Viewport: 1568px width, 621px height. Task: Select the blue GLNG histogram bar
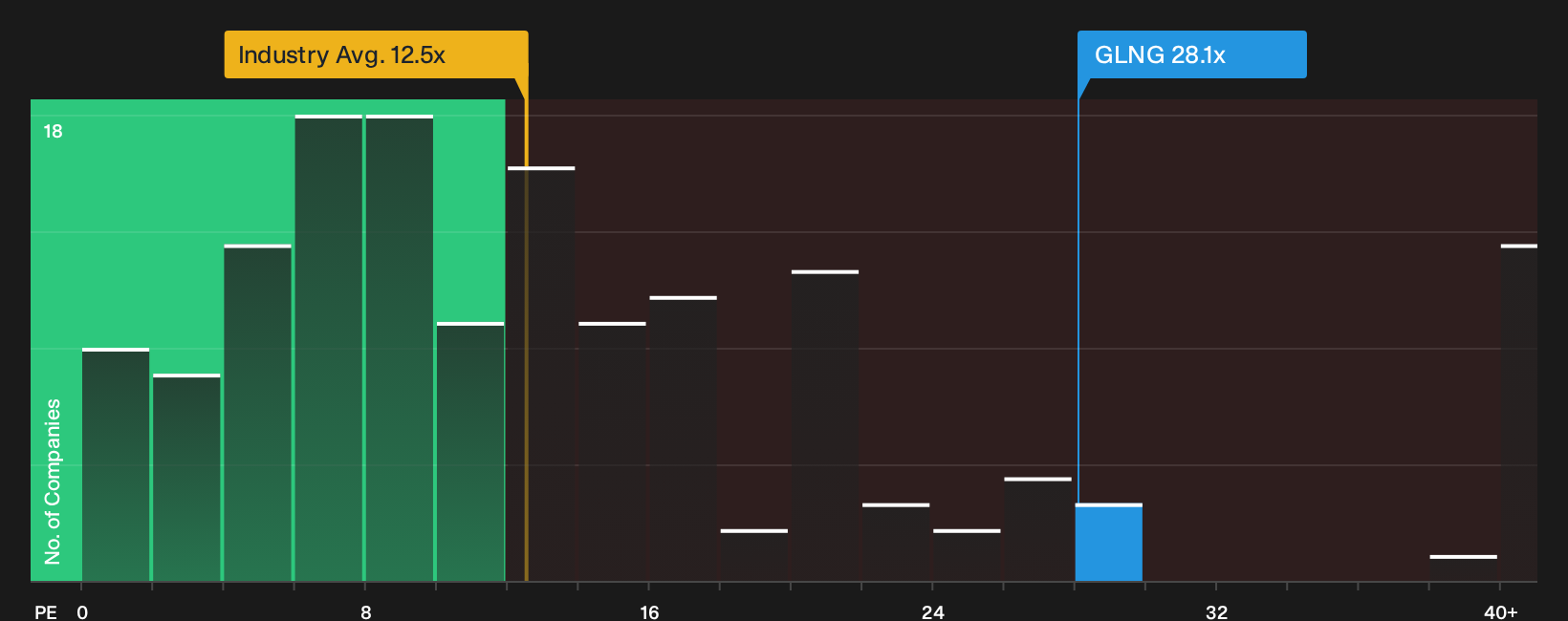click(1108, 543)
